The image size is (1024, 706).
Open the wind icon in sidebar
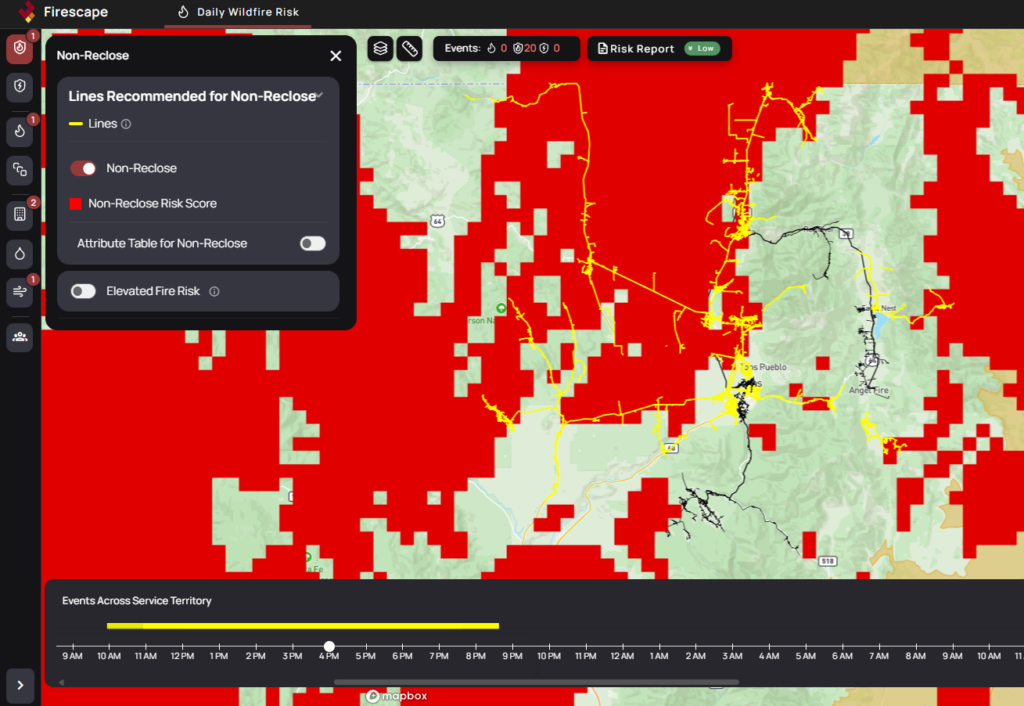coord(20,292)
